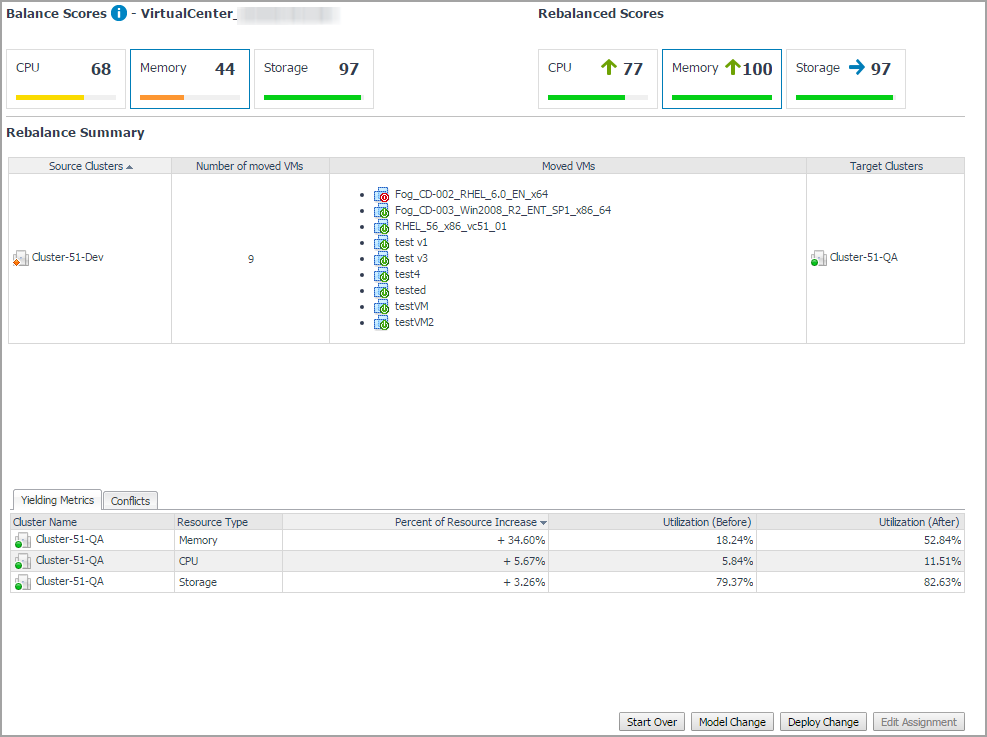The image size is (987, 737).
Task: Click the blue right arrow in Rebalanced Storage
Action: [856, 68]
